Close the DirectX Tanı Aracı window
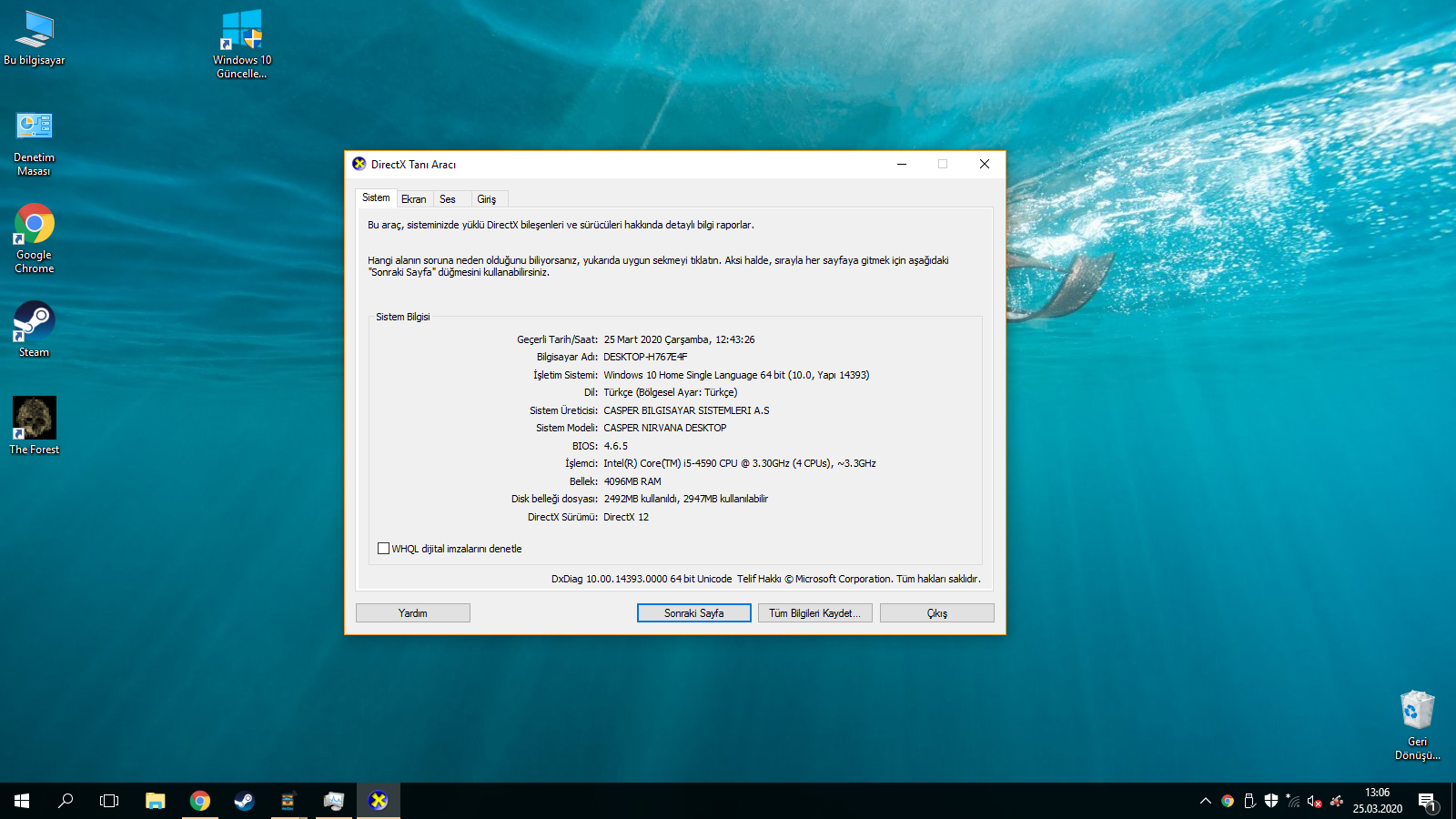The image size is (1456, 819). pos(985,164)
